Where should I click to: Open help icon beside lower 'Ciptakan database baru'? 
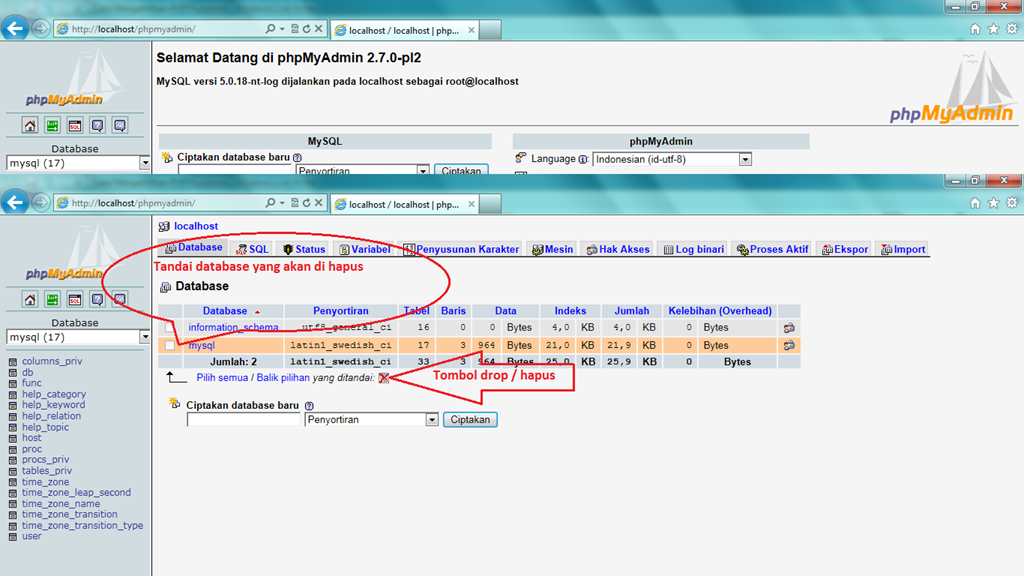pyautogui.click(x=309, y=406)
